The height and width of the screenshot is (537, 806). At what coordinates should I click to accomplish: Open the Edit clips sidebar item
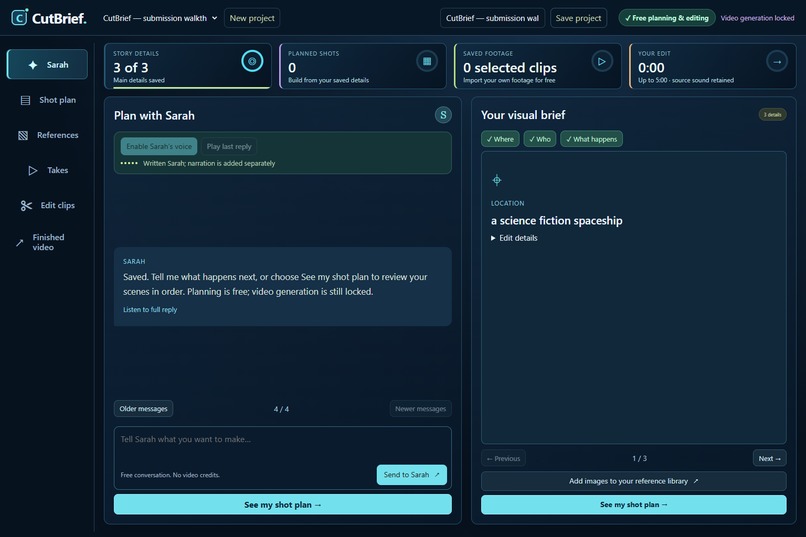click(47, 206)
